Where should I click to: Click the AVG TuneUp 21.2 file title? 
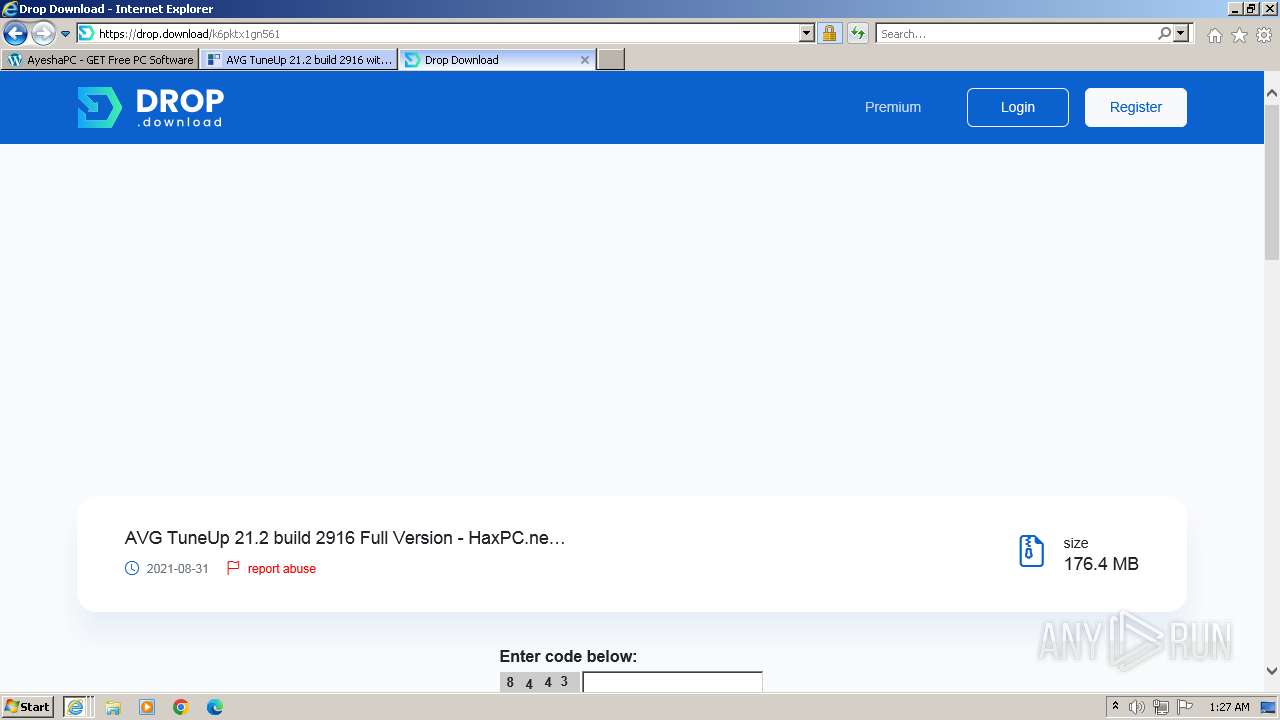(x=345, y=538)
